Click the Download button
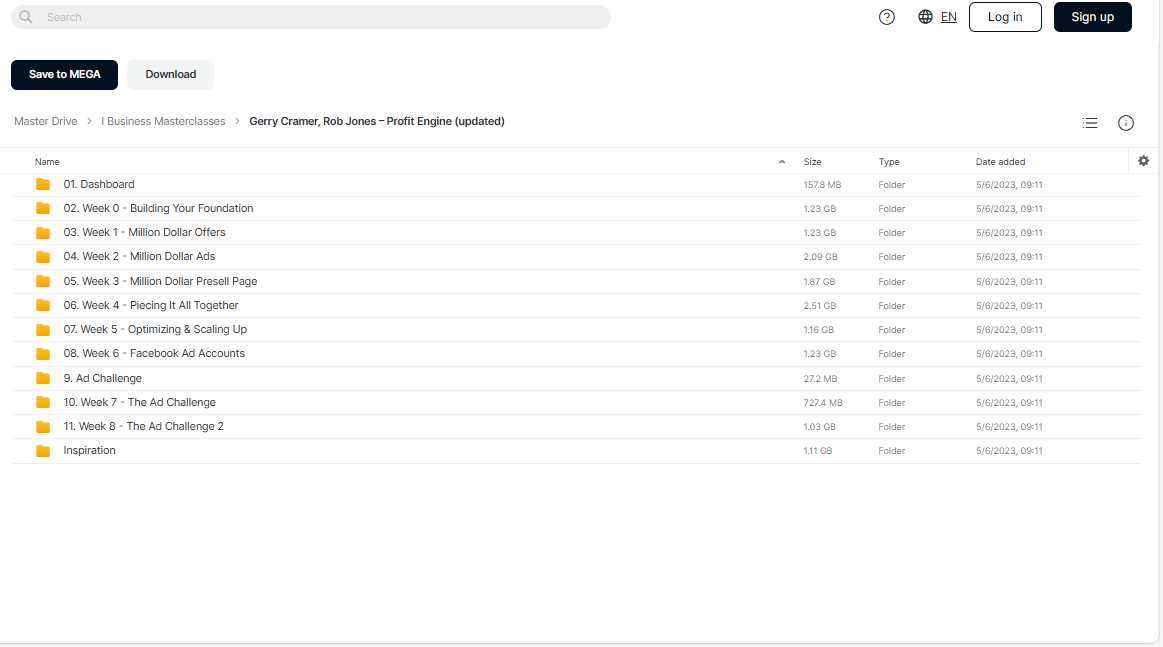 tap(171, 75)
